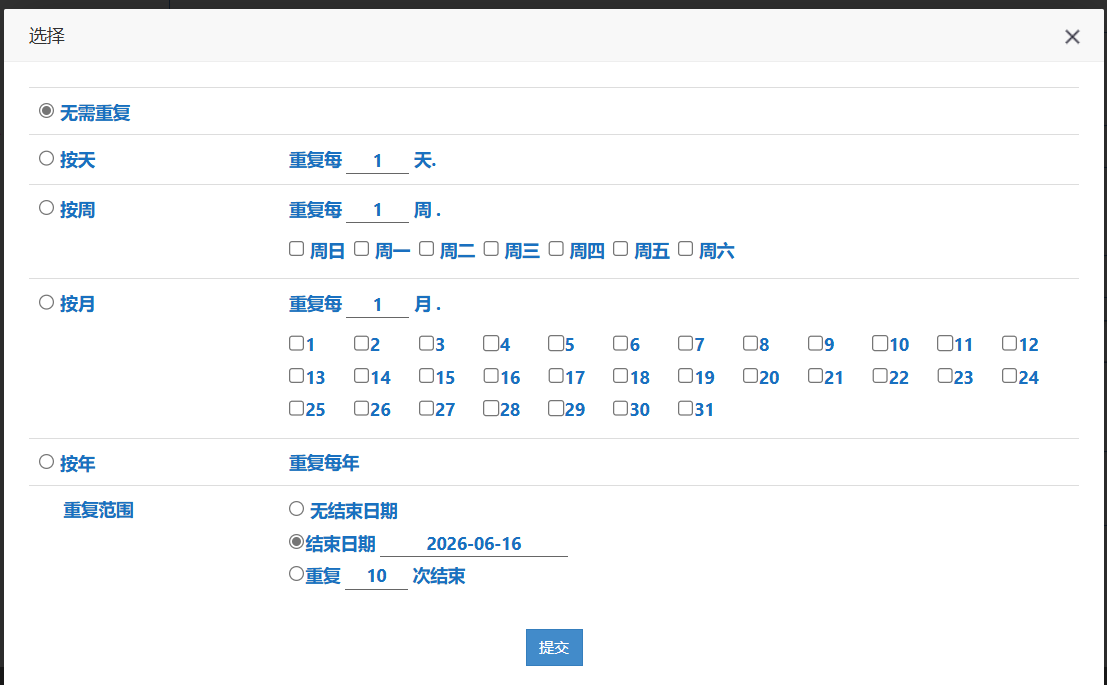Select day 26 checkbox
The width and height of the screenshot is (1107, 685).
361,408
